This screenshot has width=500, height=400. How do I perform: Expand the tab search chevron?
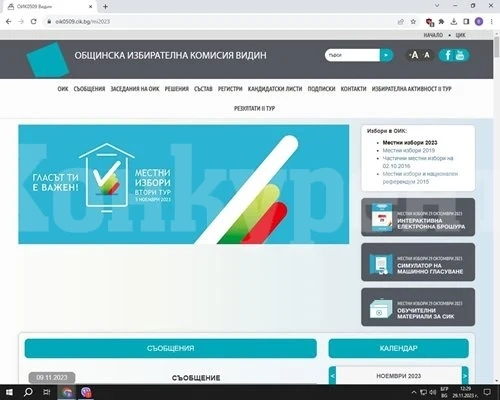pyautogui.click(x=437, y=6)
